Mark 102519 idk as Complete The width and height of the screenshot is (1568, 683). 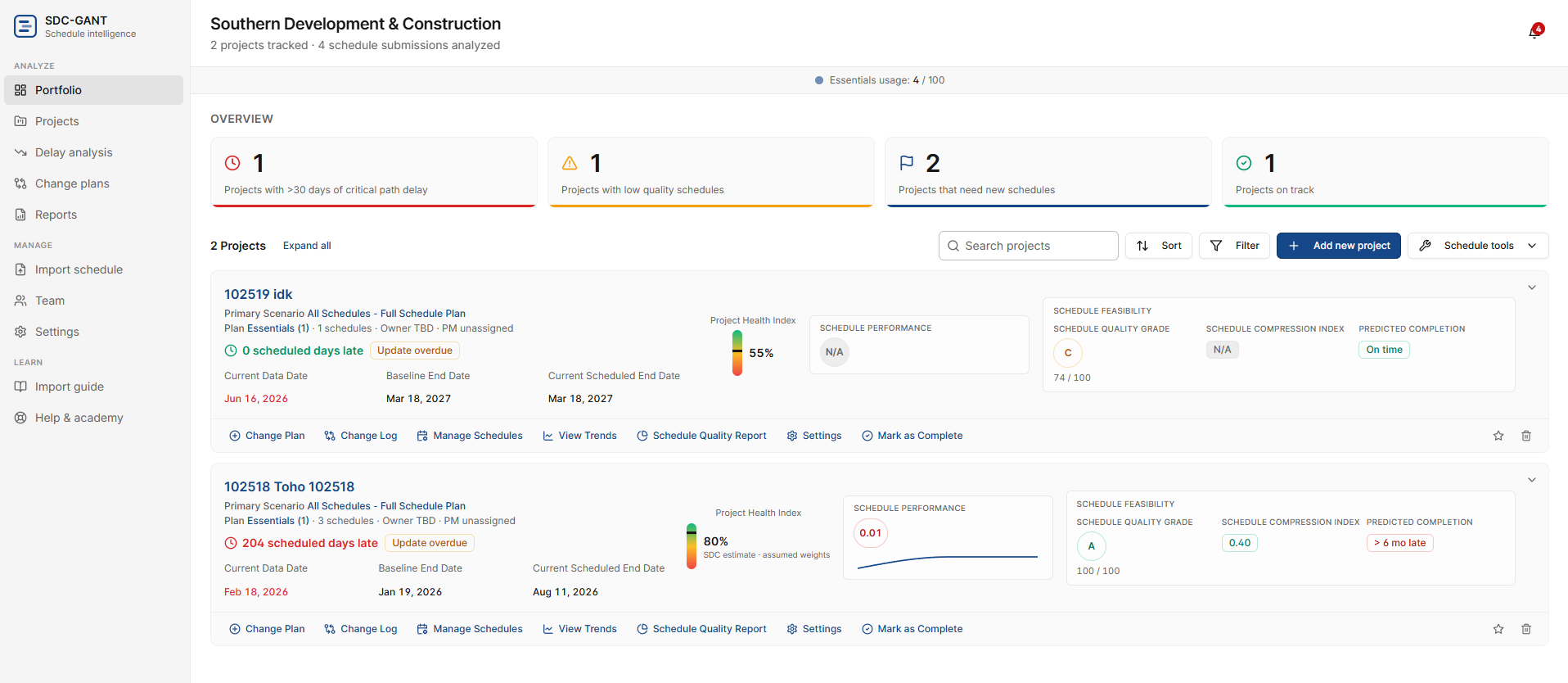[x=912, y=436]
